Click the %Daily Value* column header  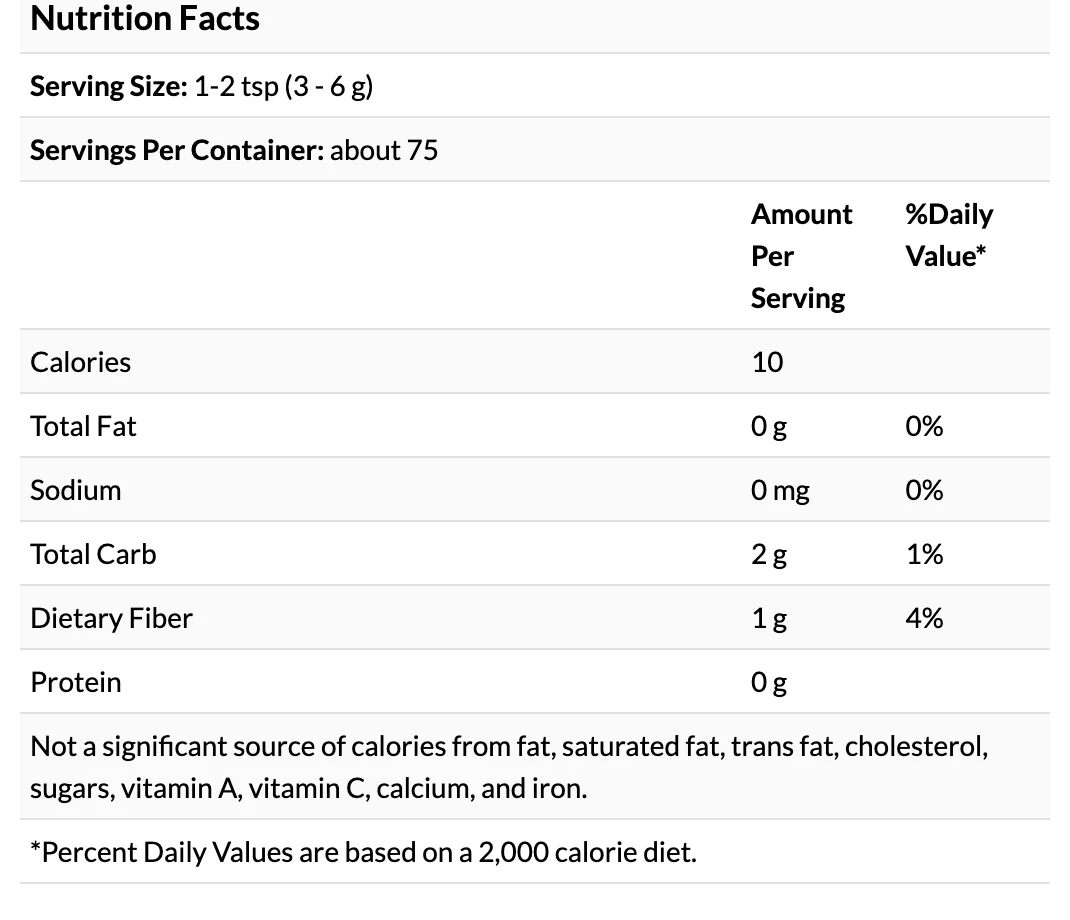click(x=948, y=235)
